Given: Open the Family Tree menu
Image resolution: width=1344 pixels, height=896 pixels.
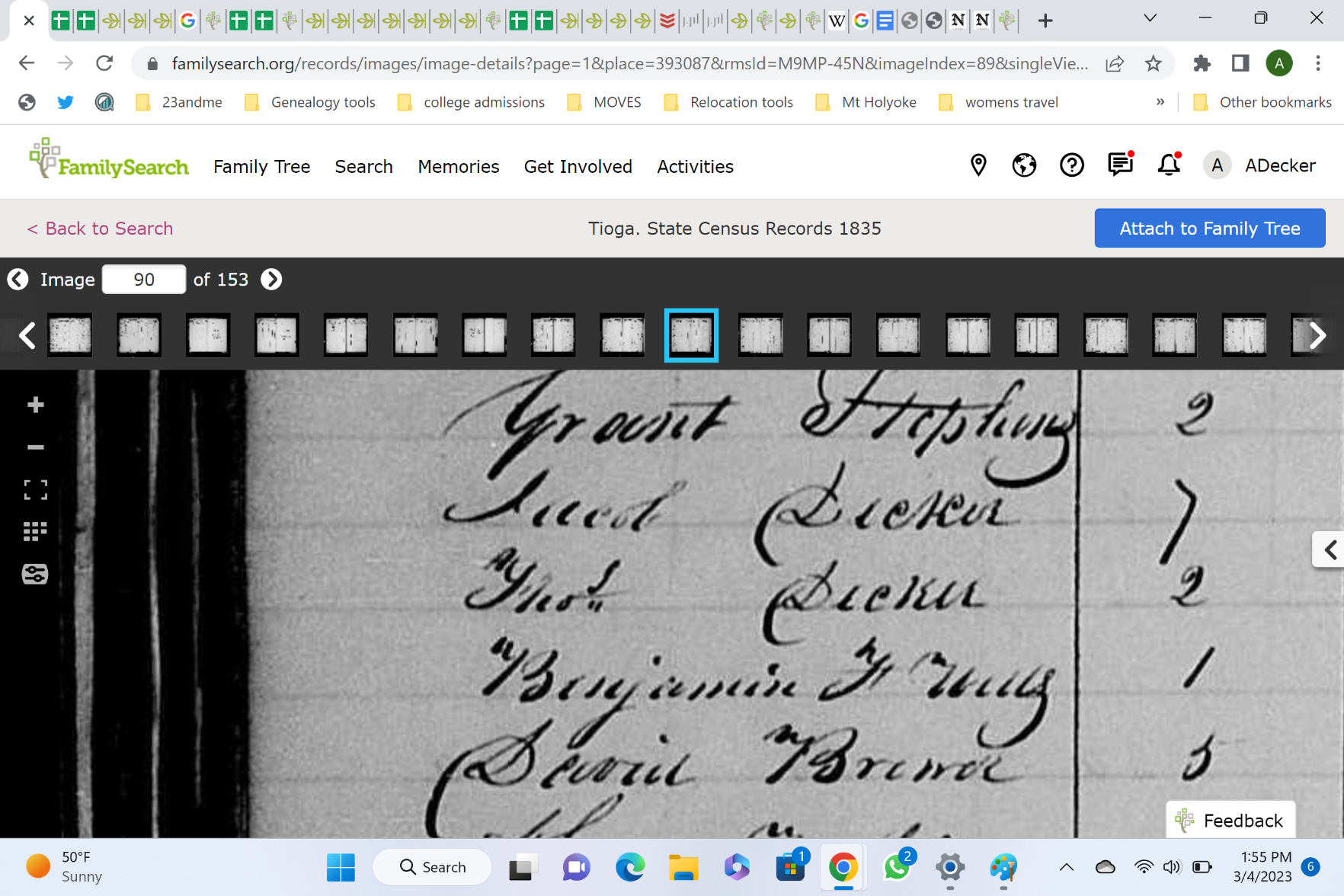Looking at the screenshot, I should click(x=261, y=167).
